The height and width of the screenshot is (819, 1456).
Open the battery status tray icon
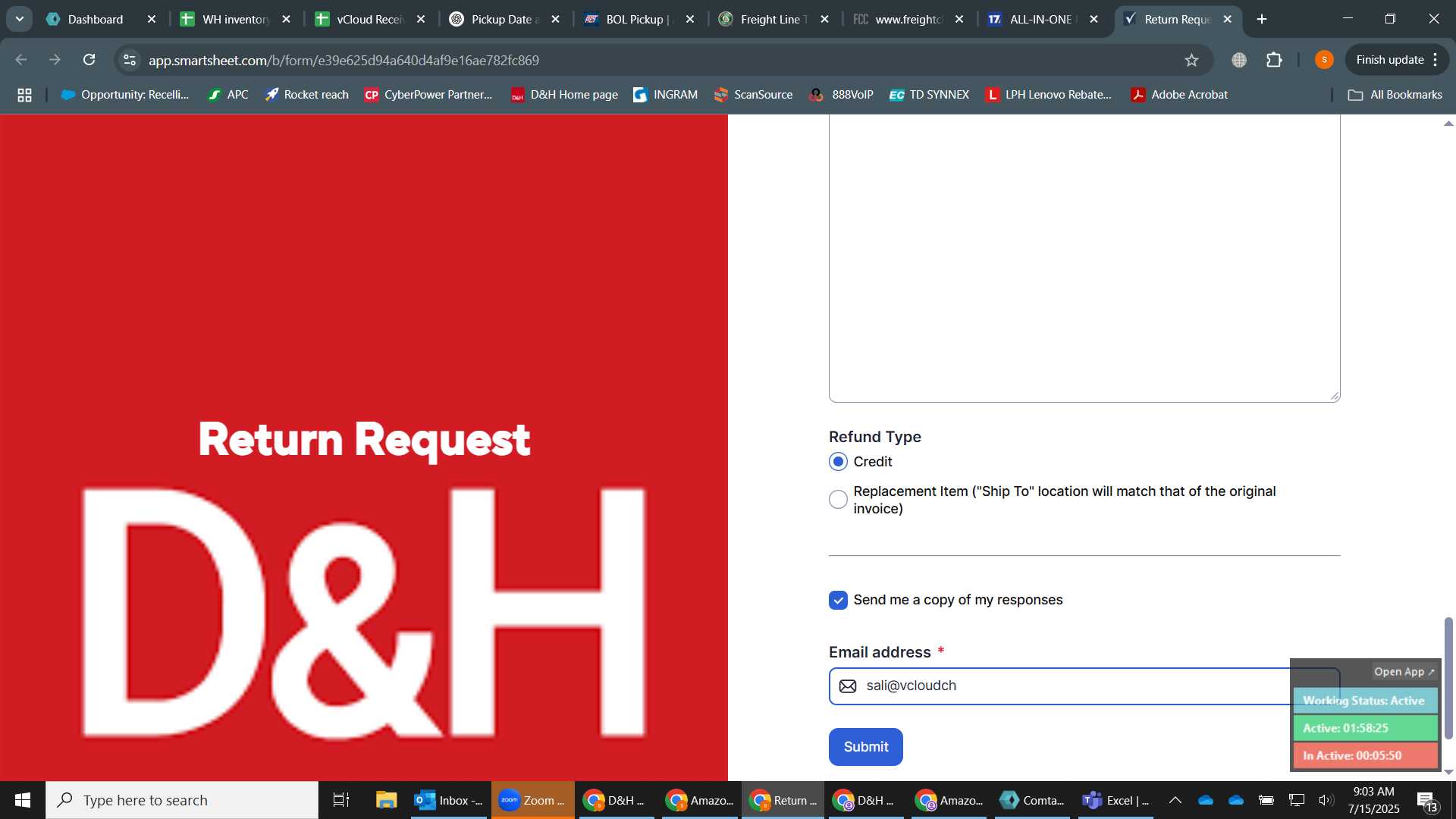pyautogui.click(x=1266, y=800)
